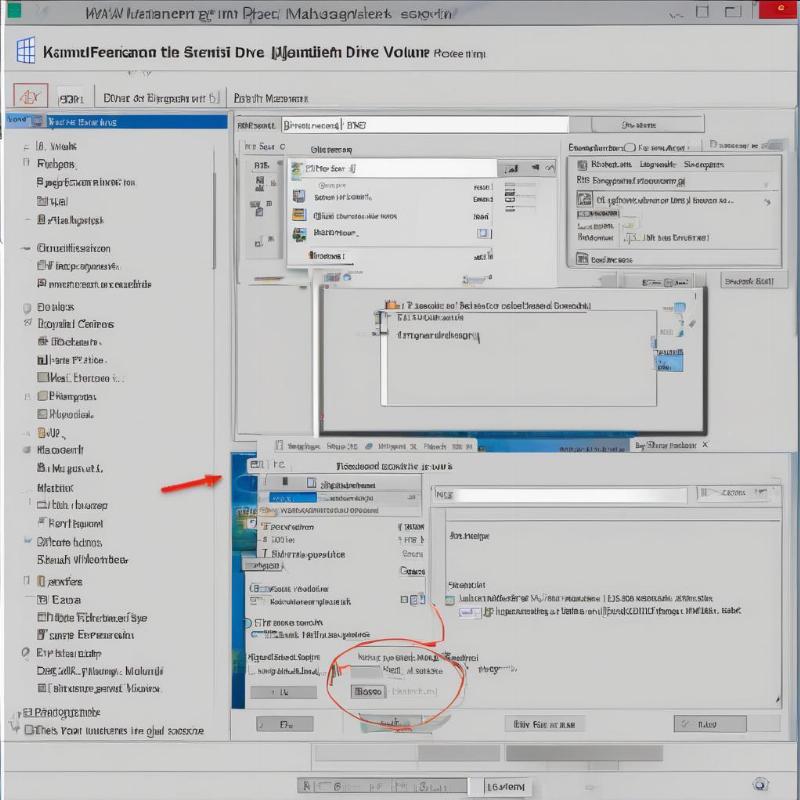Screen dimensions: 800x800
Task: Click the Windows logo icon in the header
Action: 26,51
